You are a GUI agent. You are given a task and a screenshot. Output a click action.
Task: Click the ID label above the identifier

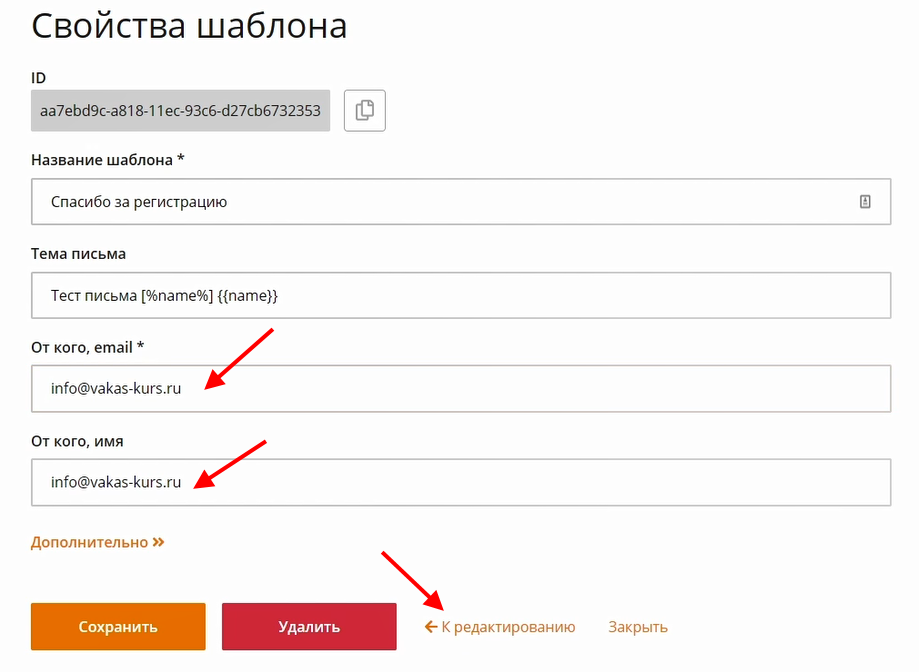point(39,77)
